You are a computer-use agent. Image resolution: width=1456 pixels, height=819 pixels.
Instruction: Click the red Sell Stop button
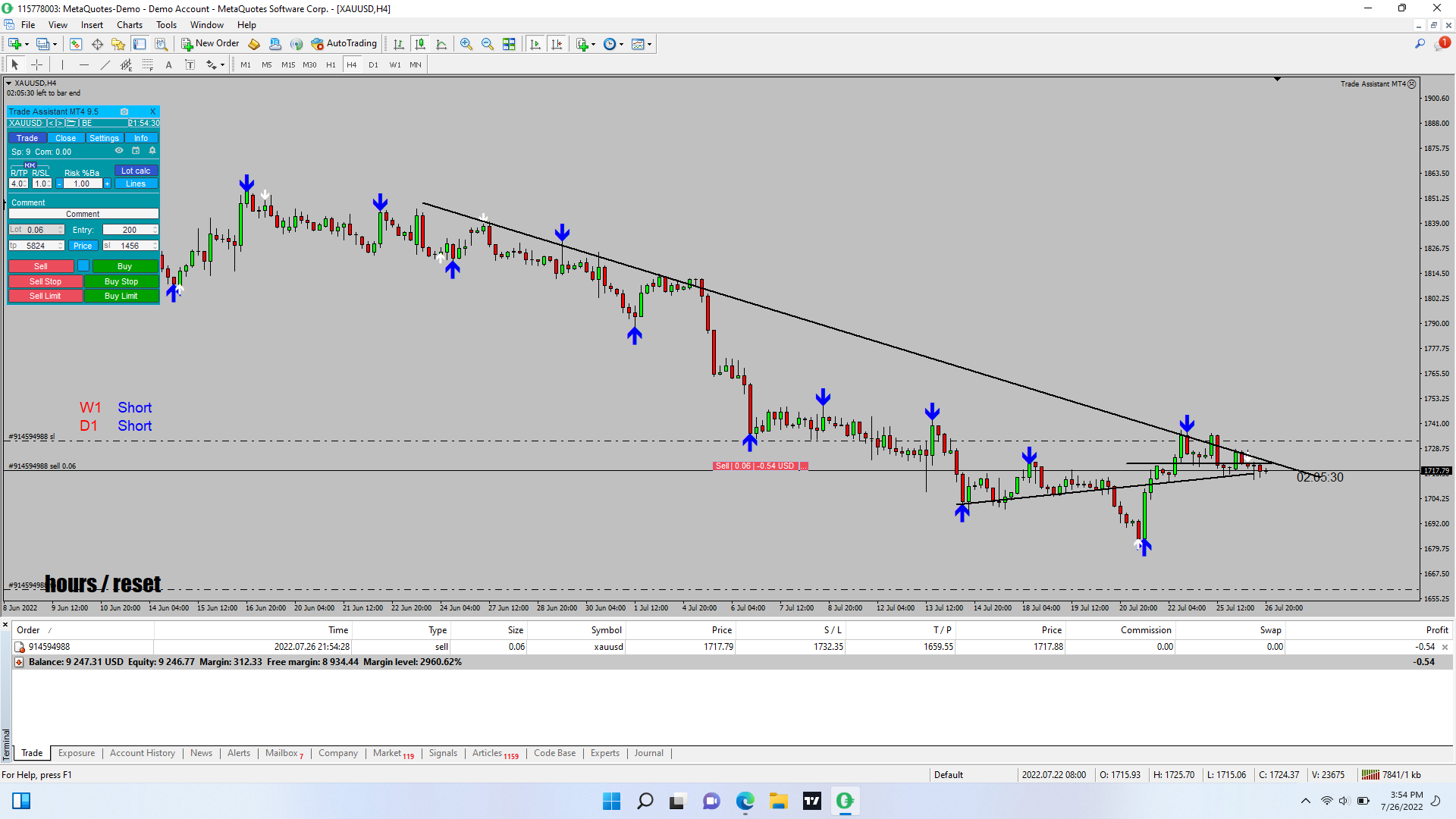click(45, 281)
